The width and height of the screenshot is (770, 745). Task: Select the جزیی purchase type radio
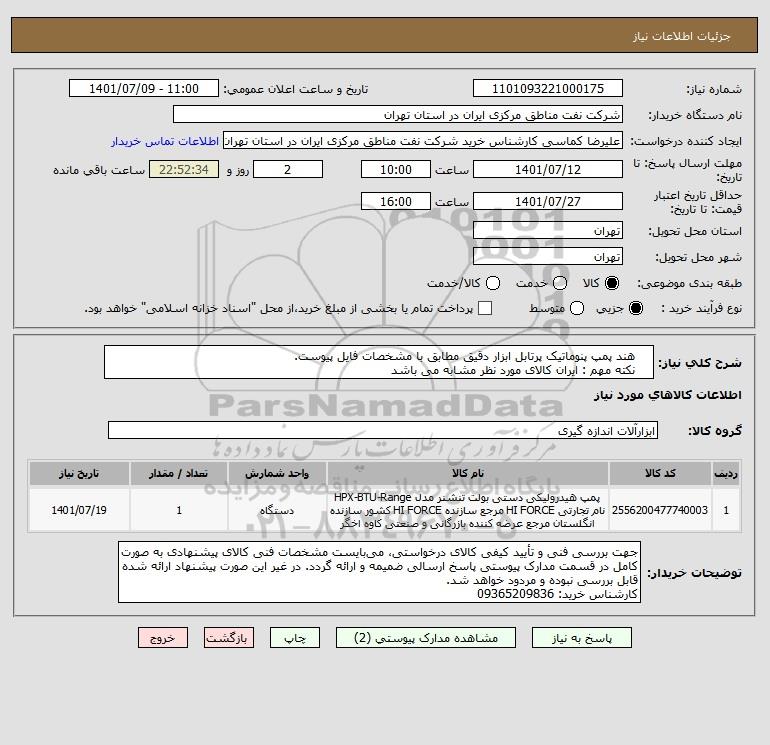636,308
